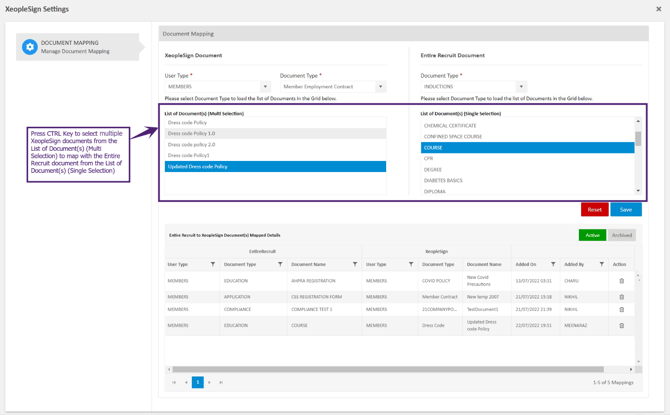Click the Action column header

coord(619,264)
